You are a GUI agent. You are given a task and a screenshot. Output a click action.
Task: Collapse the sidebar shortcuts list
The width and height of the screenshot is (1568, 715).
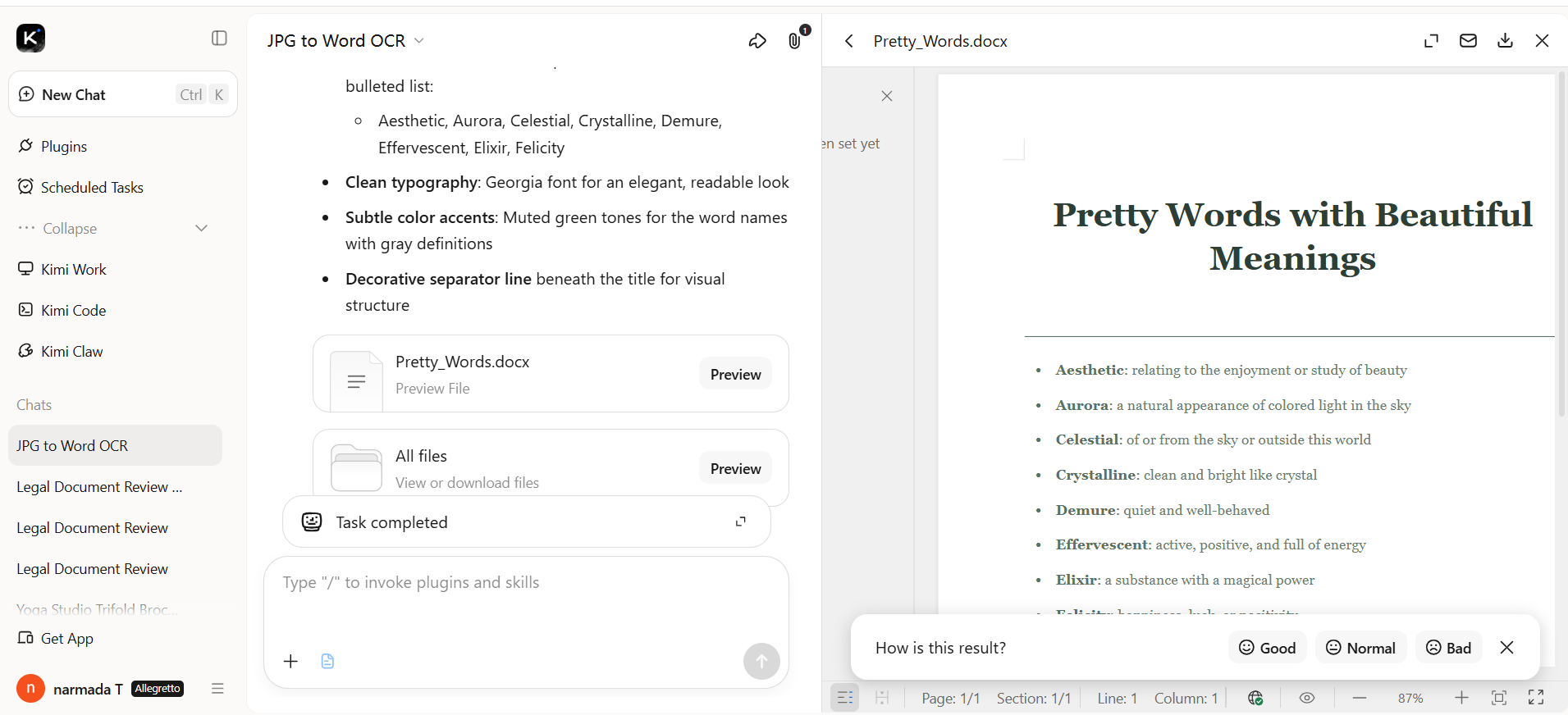pyautogui.click(x=113, y=228)
